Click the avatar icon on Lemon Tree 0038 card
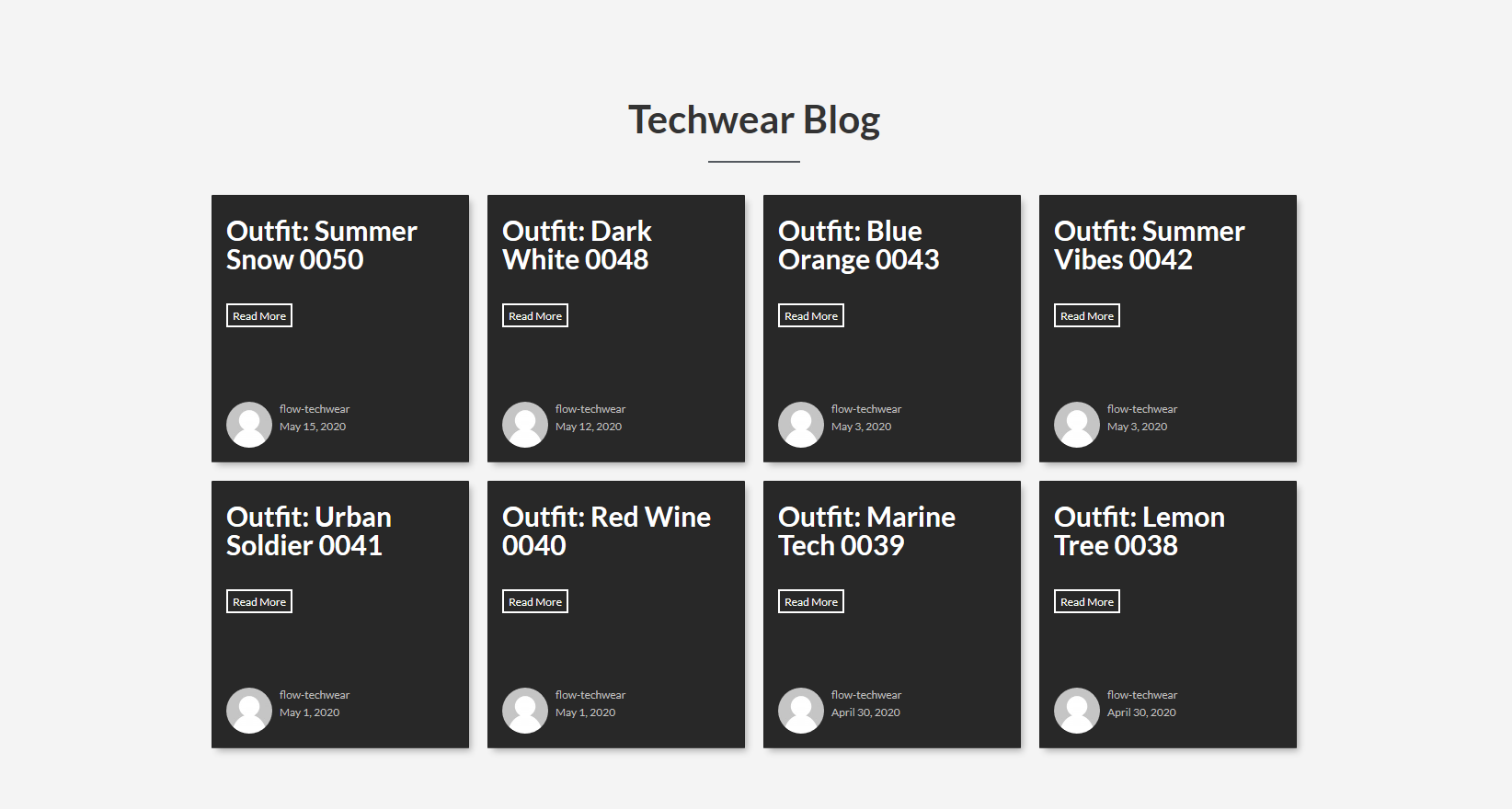Screen dimensions: 1512x809 (x=1077, y=711)
